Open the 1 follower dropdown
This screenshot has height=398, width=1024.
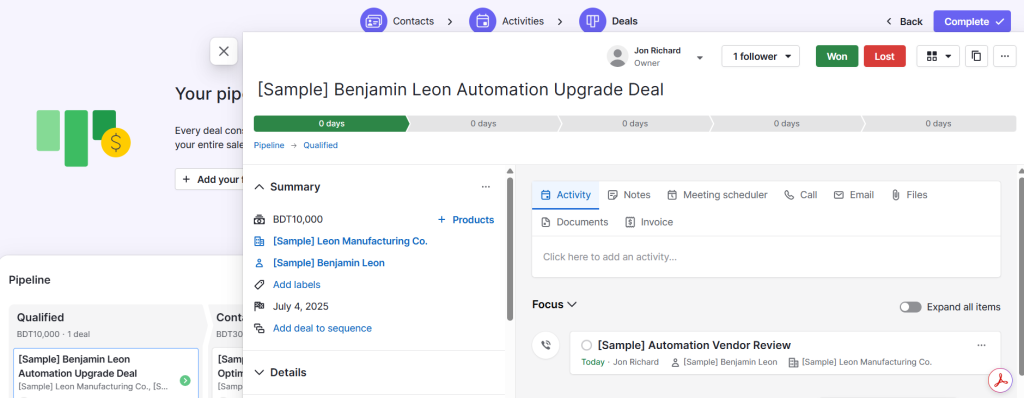pyautogui.click(x=761, y=56)
